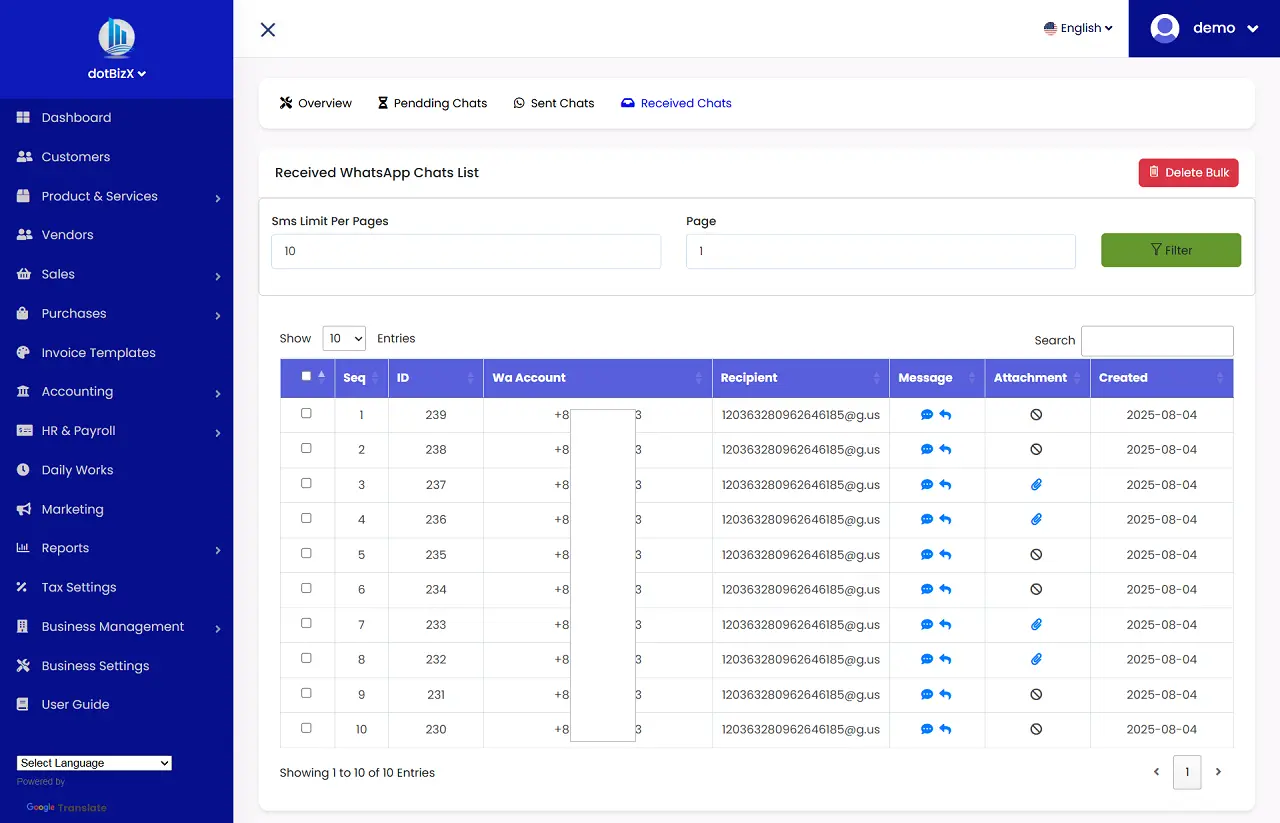This screenshot has width=1280, height=823.
Task: Open the Overview tab
Action: pos(315,103)
